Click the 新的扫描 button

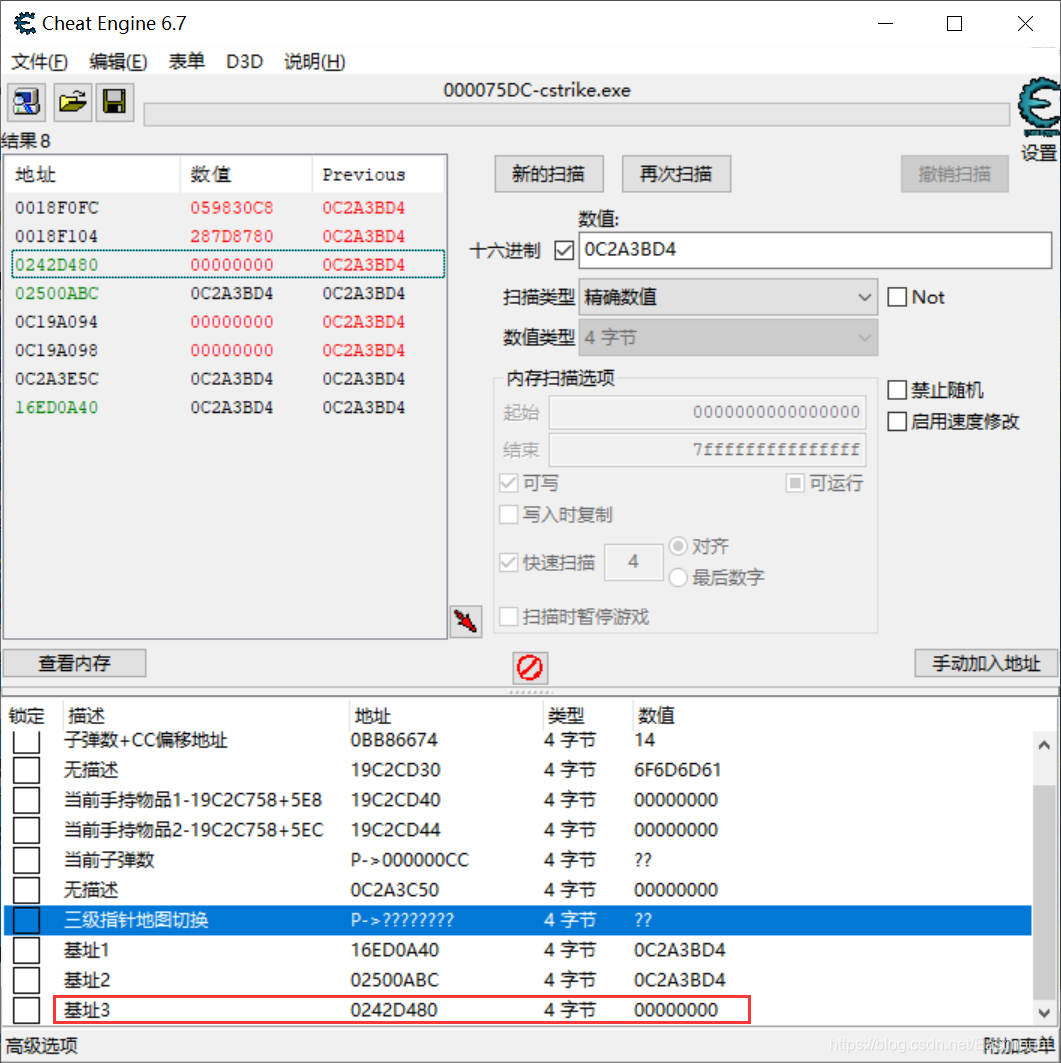pyautogui.click(x=548, y=174)
